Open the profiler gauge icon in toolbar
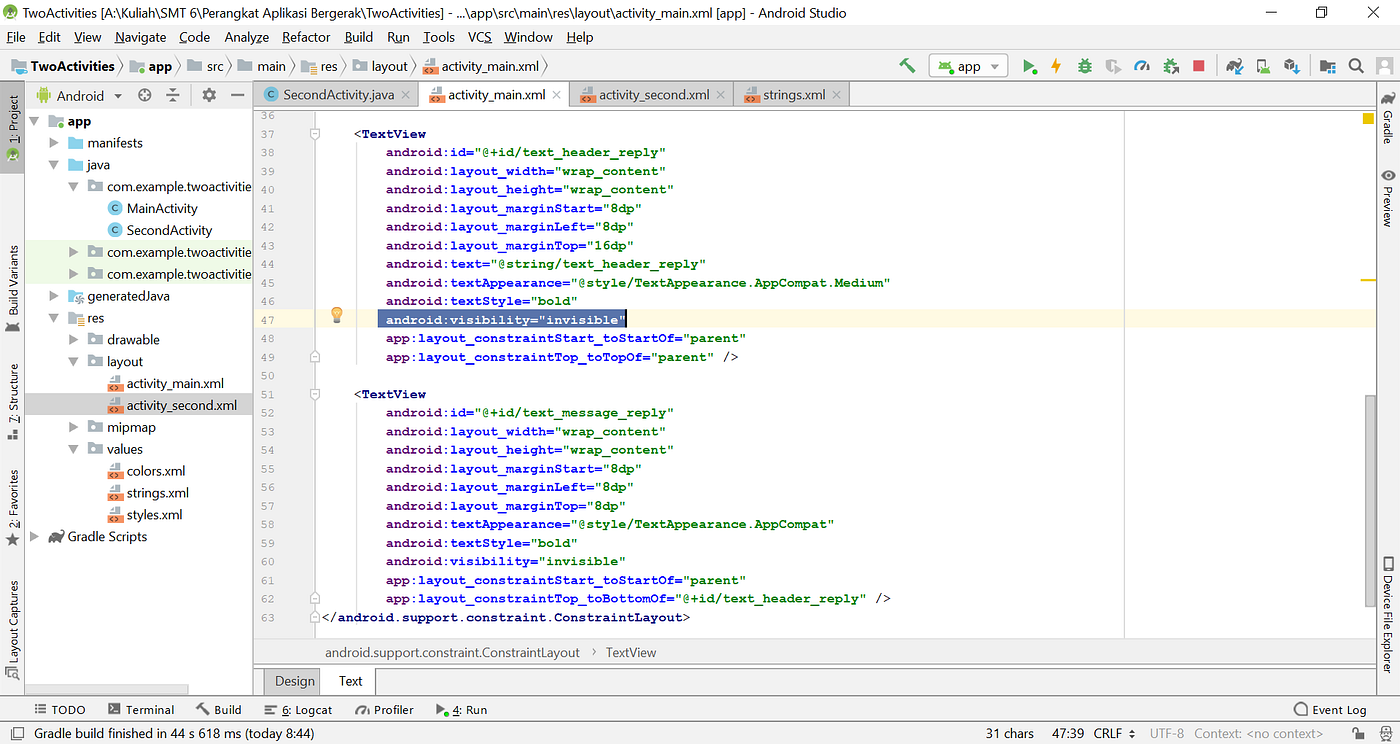This screenshot has height=744, width=1400. 1142,66
